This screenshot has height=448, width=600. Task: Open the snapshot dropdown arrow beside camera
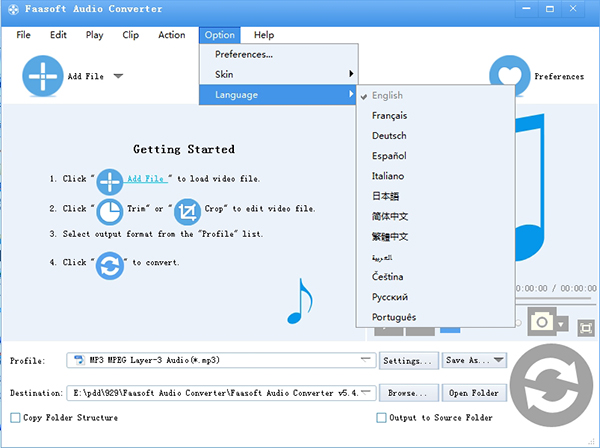(x=561, y=324)
